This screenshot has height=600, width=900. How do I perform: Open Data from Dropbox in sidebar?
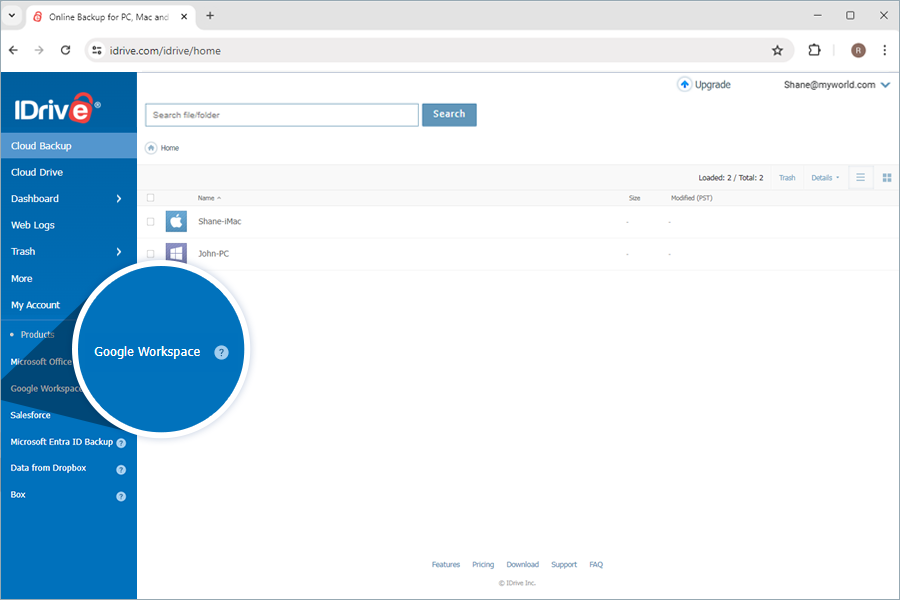point(48,468)
